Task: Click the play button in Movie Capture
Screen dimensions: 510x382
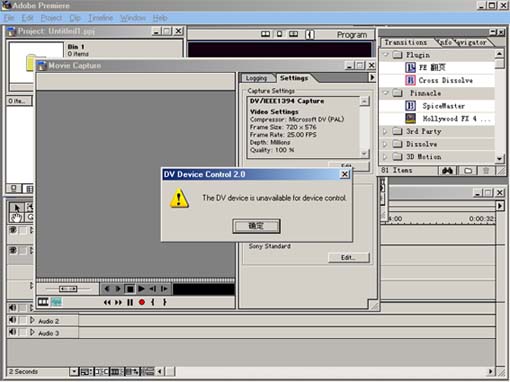Action: point(141,289)
